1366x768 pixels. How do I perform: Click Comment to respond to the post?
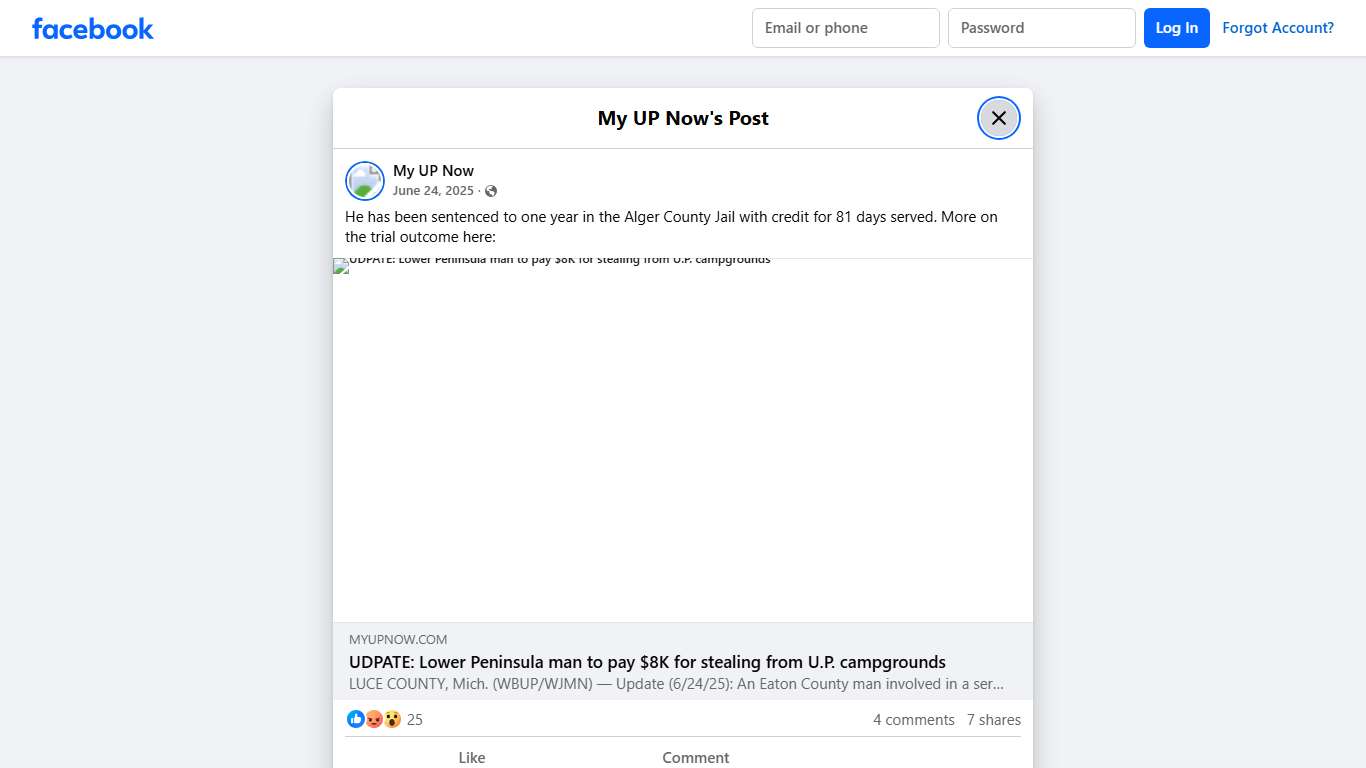coord(696,757)
